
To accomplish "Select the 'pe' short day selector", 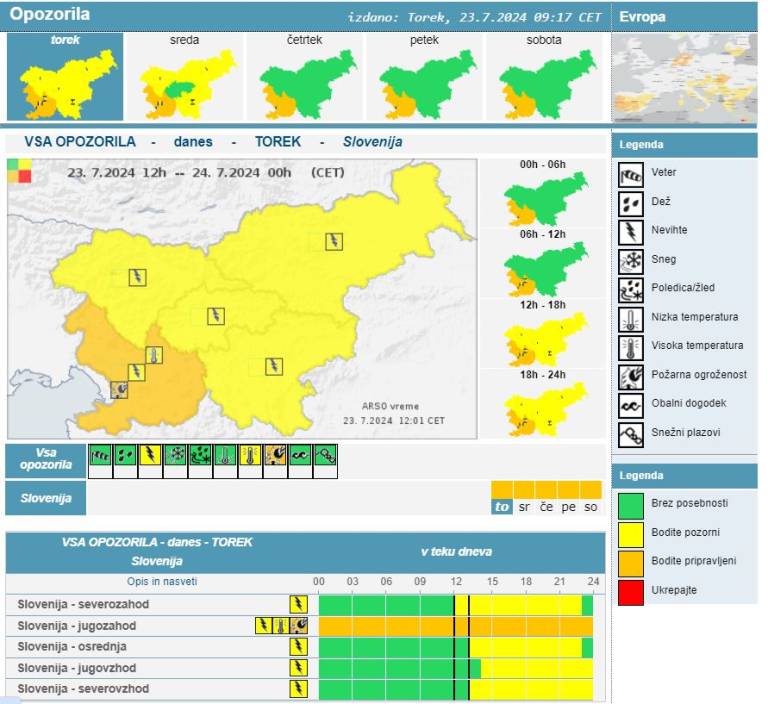I will coord(568,507).
